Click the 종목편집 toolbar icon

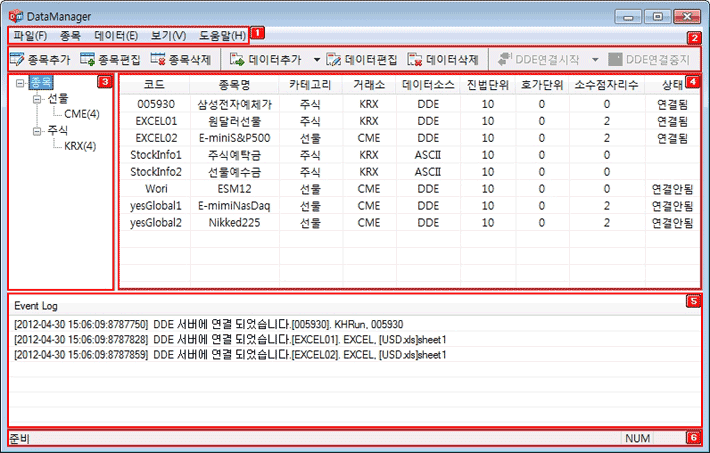point(88,60)
